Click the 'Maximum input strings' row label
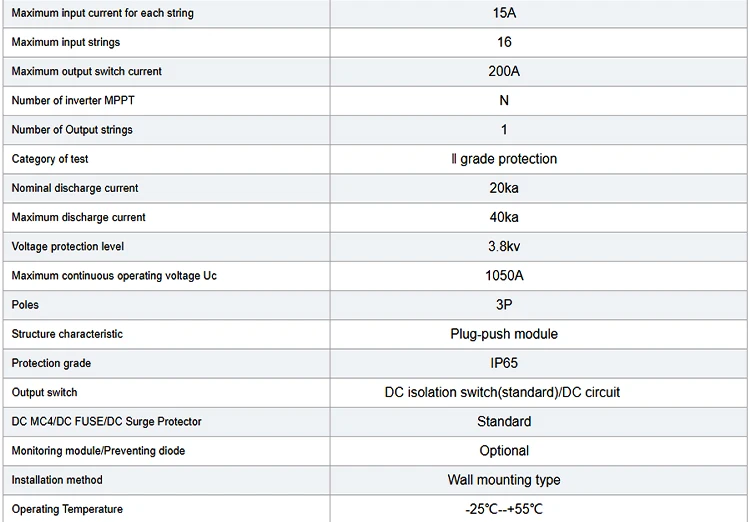 pos(66,42)
